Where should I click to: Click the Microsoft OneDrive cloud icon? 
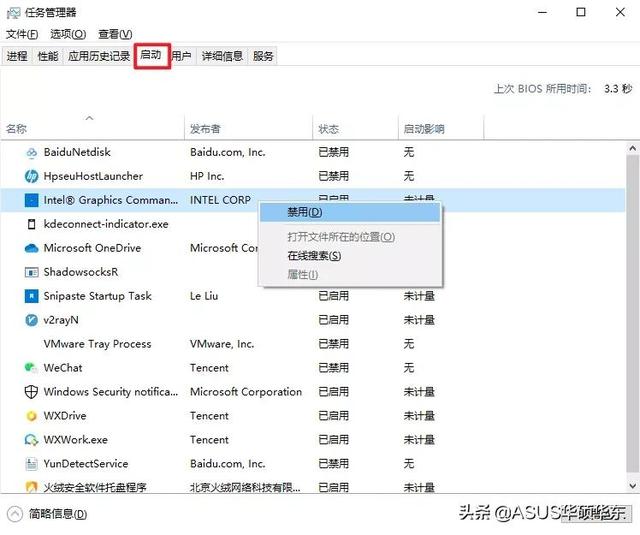click(x=31, y=248)
